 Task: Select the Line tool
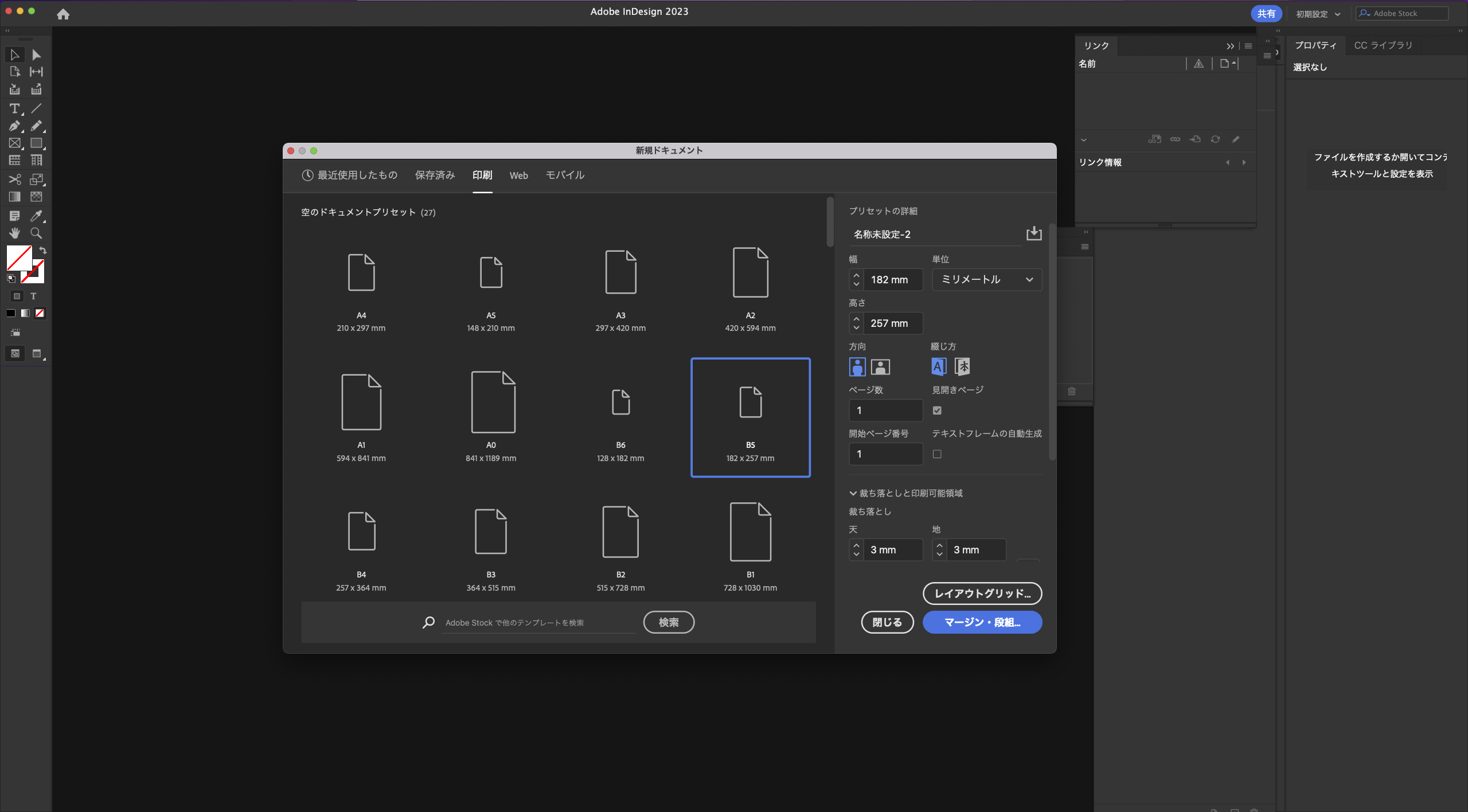coord(36,108)
